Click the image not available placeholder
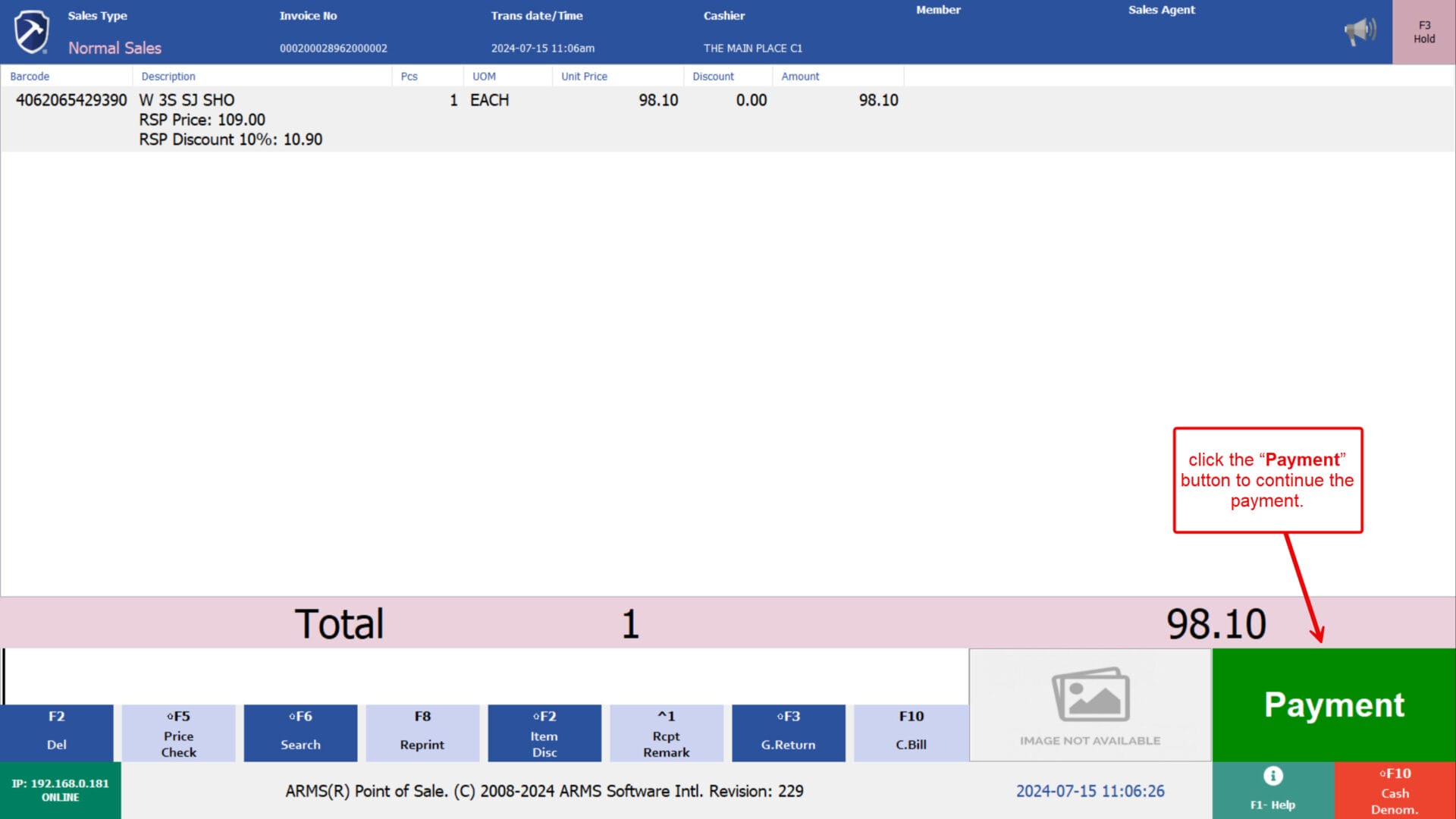 [1090, 704]
